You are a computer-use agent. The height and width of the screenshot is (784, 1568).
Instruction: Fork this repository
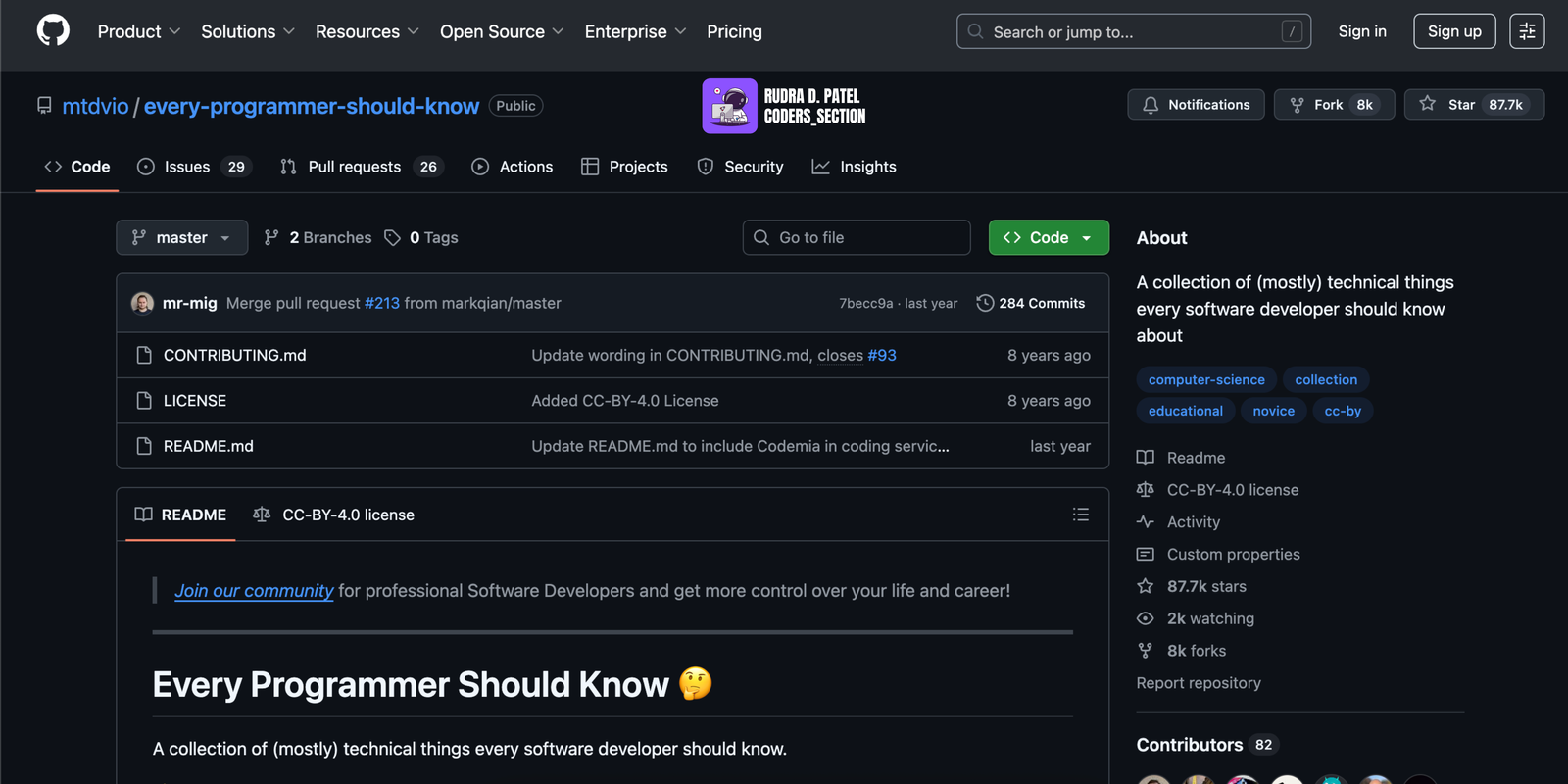click(x=1333, y=105)
